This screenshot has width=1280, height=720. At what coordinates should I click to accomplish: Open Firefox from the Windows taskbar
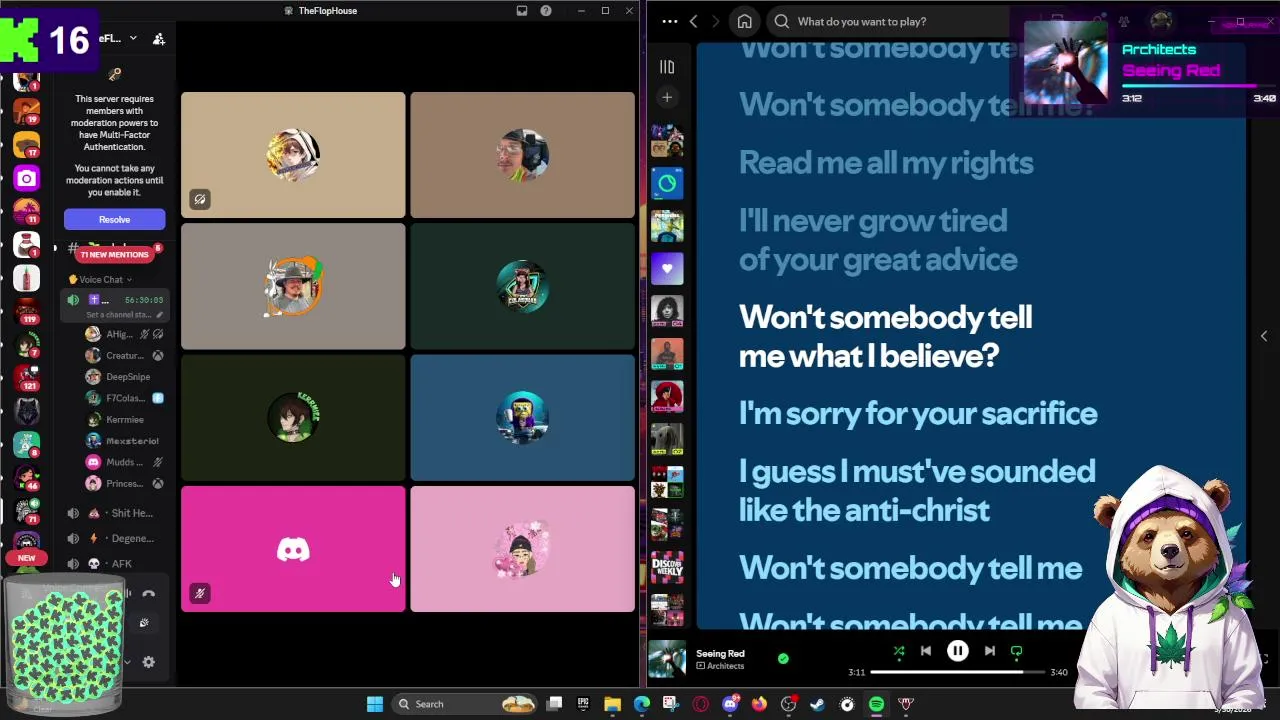[x=759, y=704]
